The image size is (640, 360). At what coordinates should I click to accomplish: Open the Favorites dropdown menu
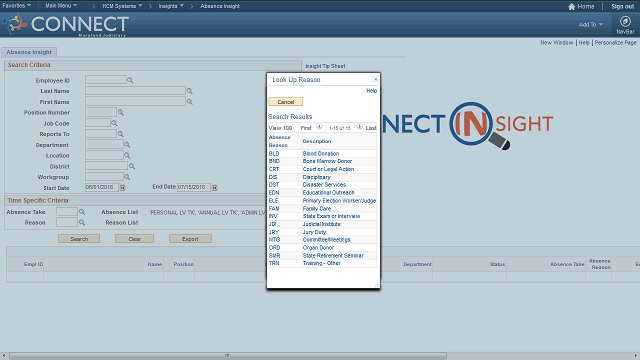click(x=16, y=6)
